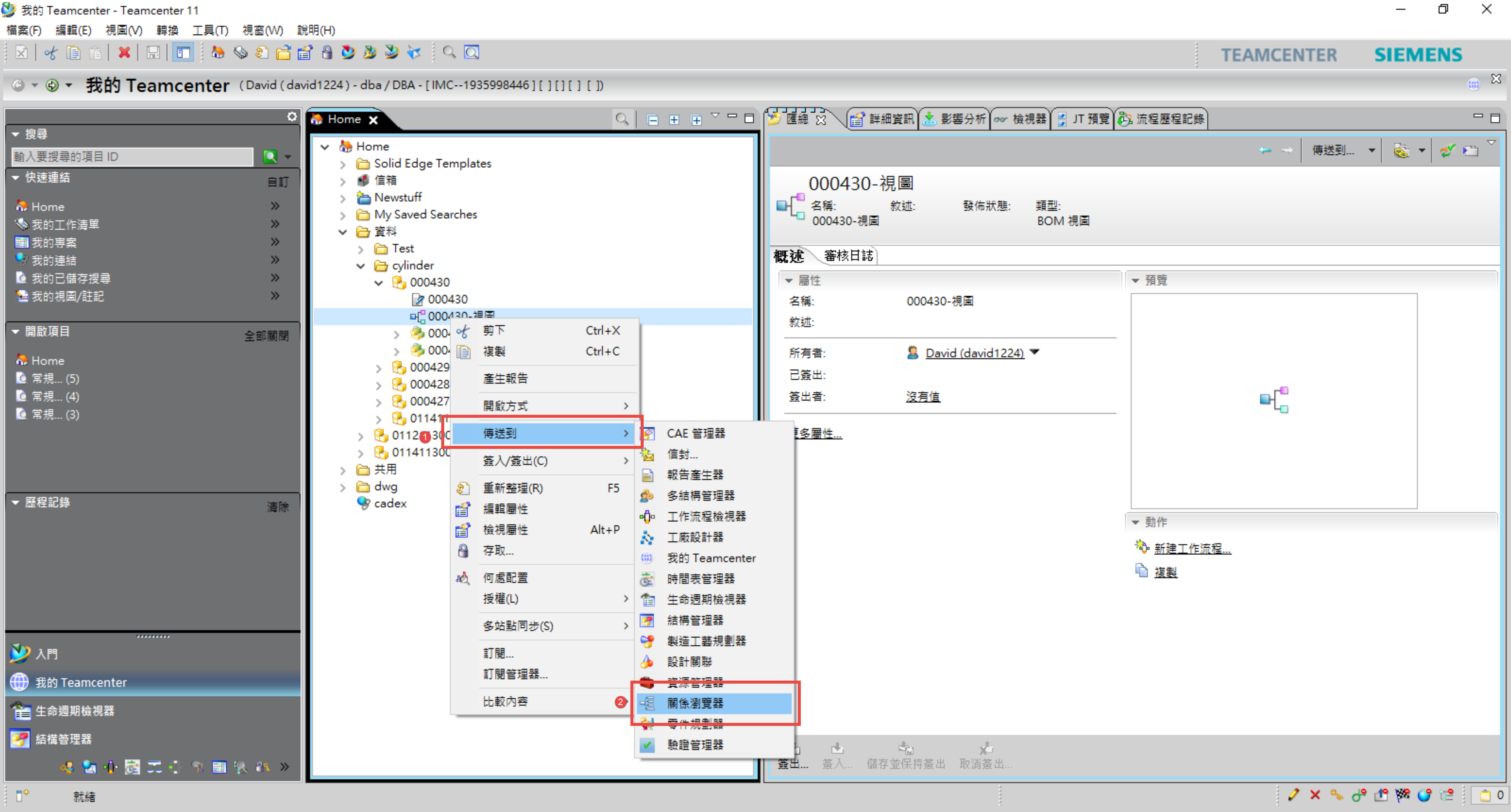
Task: Click the red Delete X toolbar icon
Action: tap(124, 53)
